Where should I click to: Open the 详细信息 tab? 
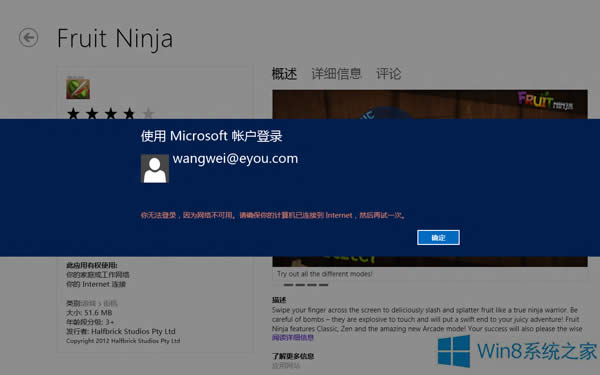336,73
